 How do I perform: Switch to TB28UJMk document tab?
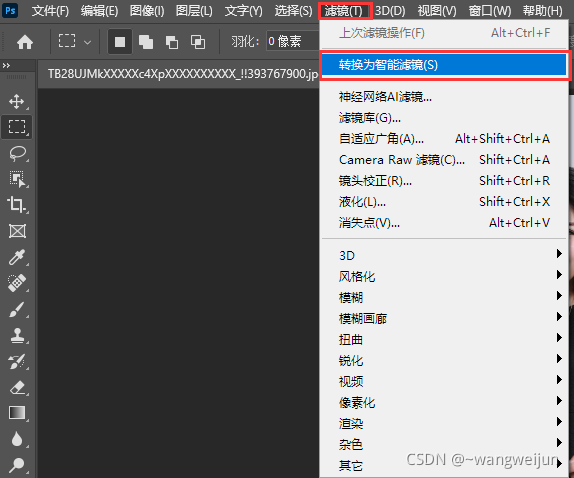click(179, 74)
